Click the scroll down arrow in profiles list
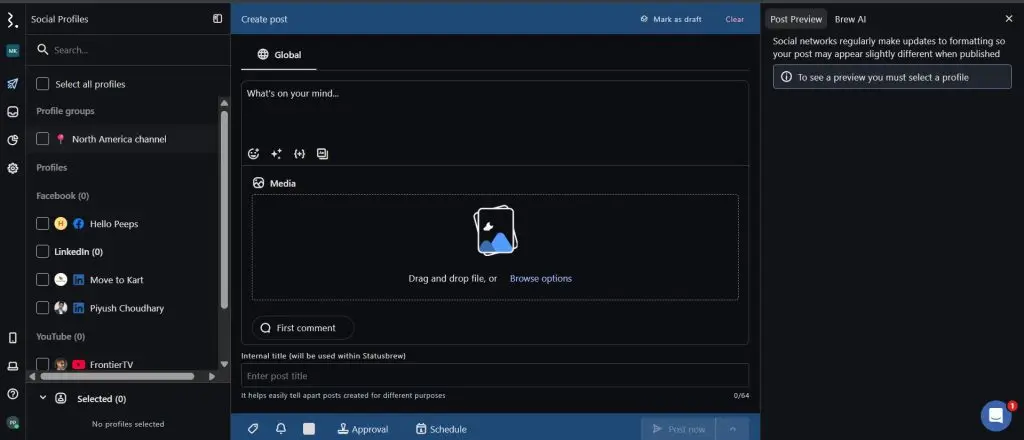This screenshot has height=440, width=1024. [x=225, y=364]
